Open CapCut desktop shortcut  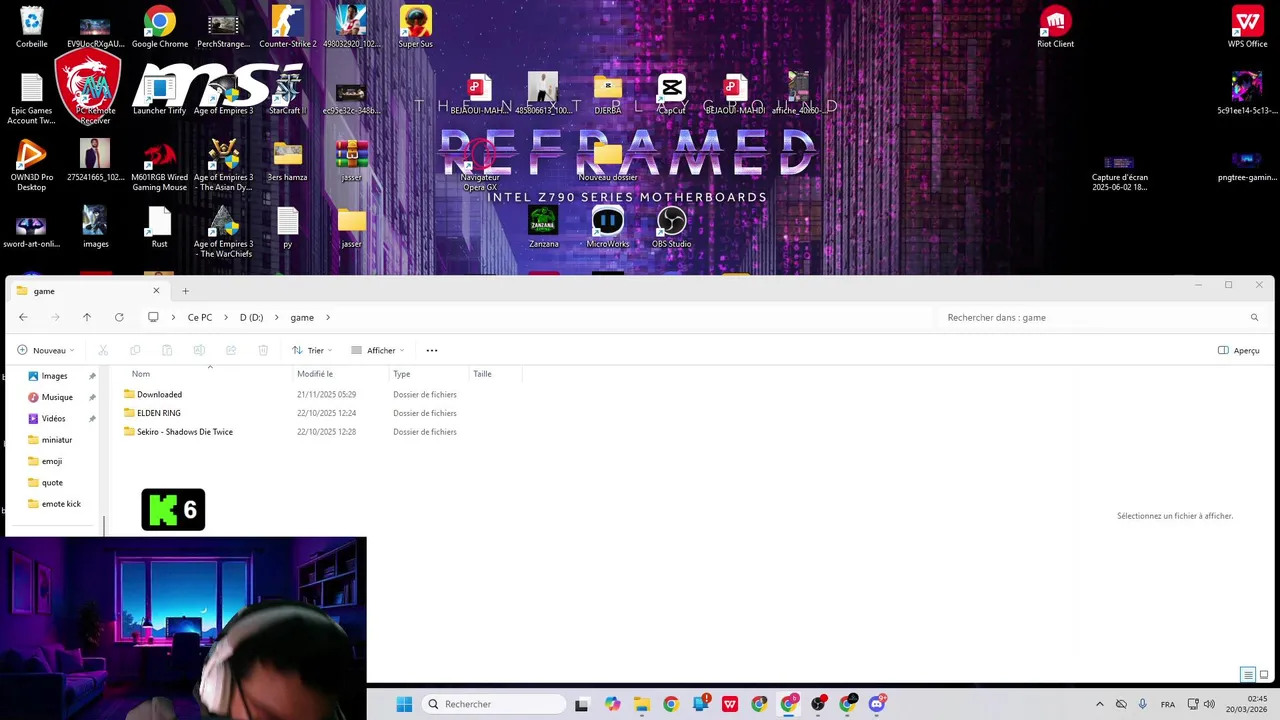pyautogui.click(x=672, y=94)
